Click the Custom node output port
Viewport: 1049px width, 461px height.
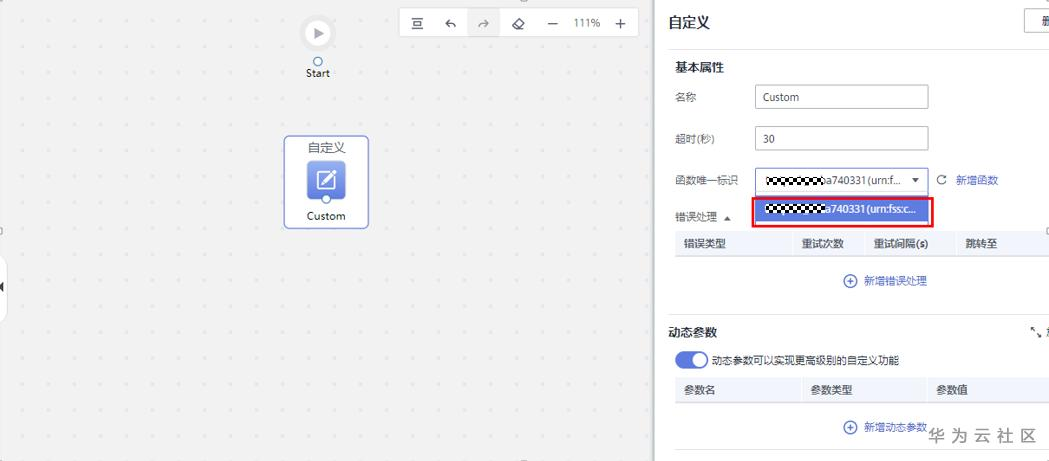click(326, 199)
